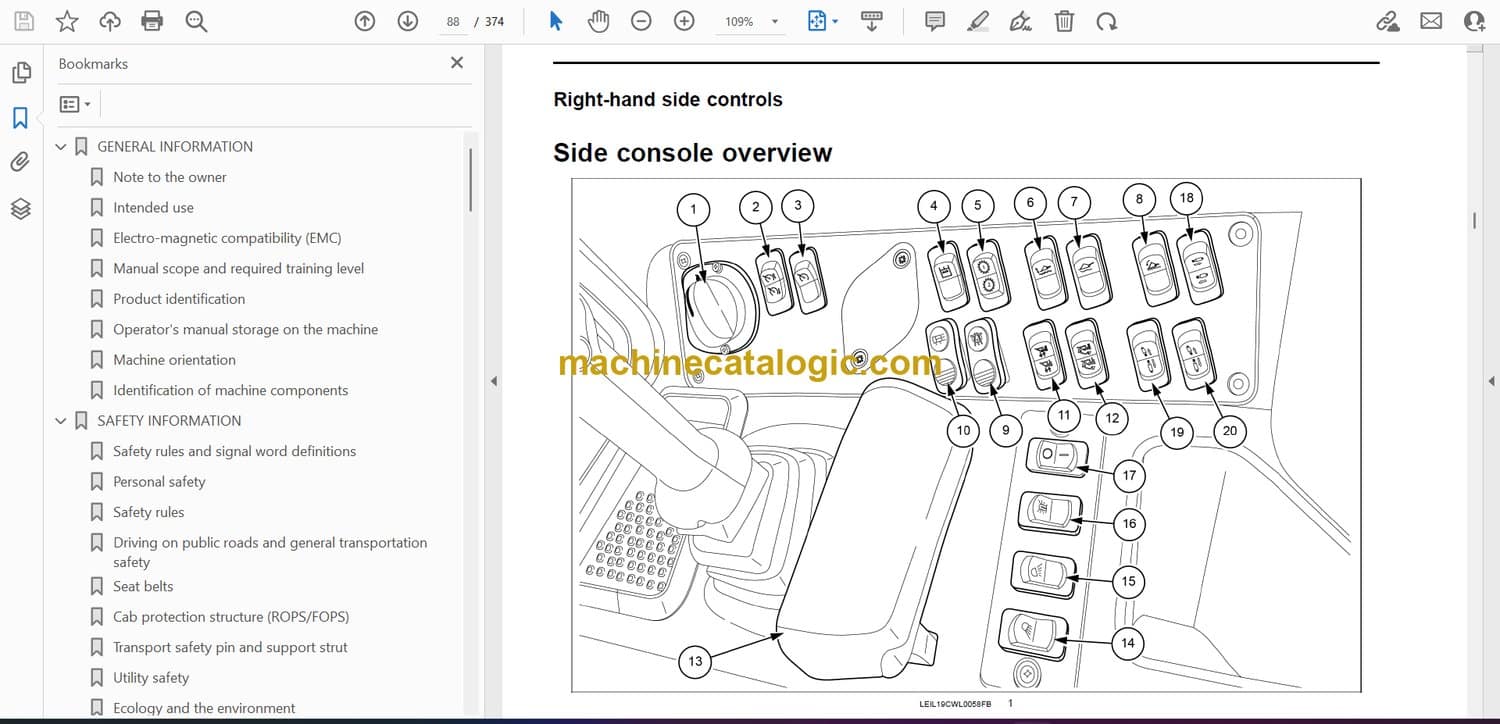Click the Save file icon
The image size is (1500, 724).
24,21
